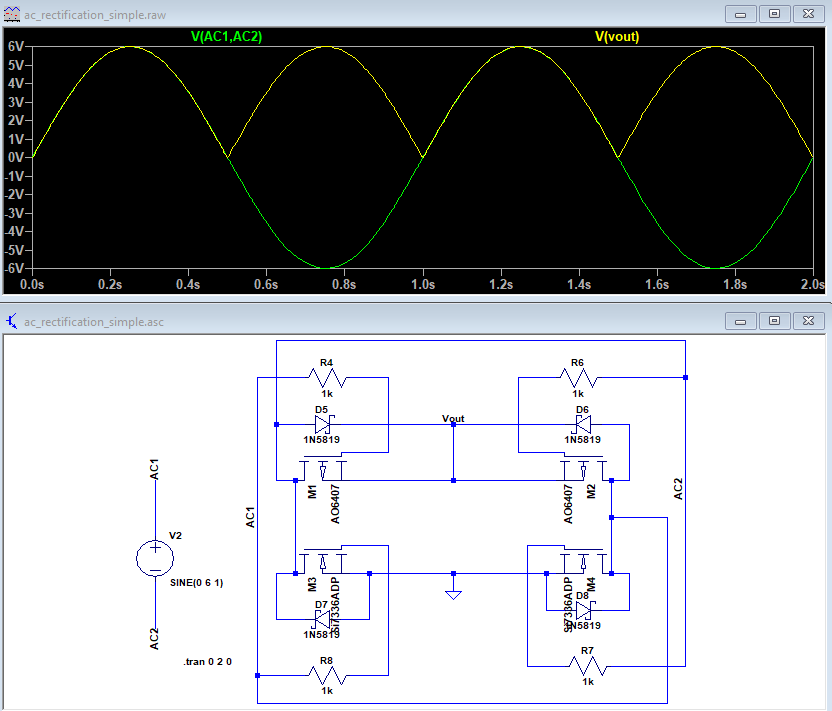Viewport: 832px width, 711px height.
Task: Click the 1k value of R8
Action: [x=327, y=691]
